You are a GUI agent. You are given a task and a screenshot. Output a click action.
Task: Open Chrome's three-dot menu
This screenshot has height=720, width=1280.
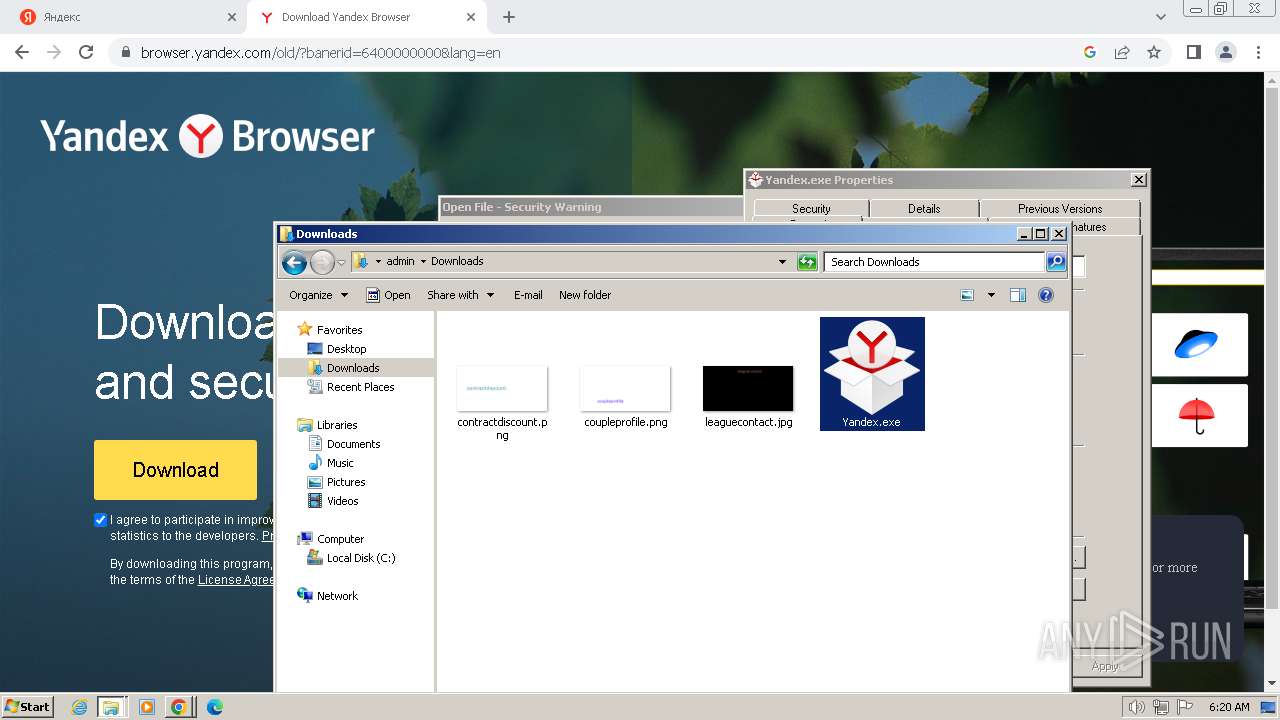[1258, 52]
